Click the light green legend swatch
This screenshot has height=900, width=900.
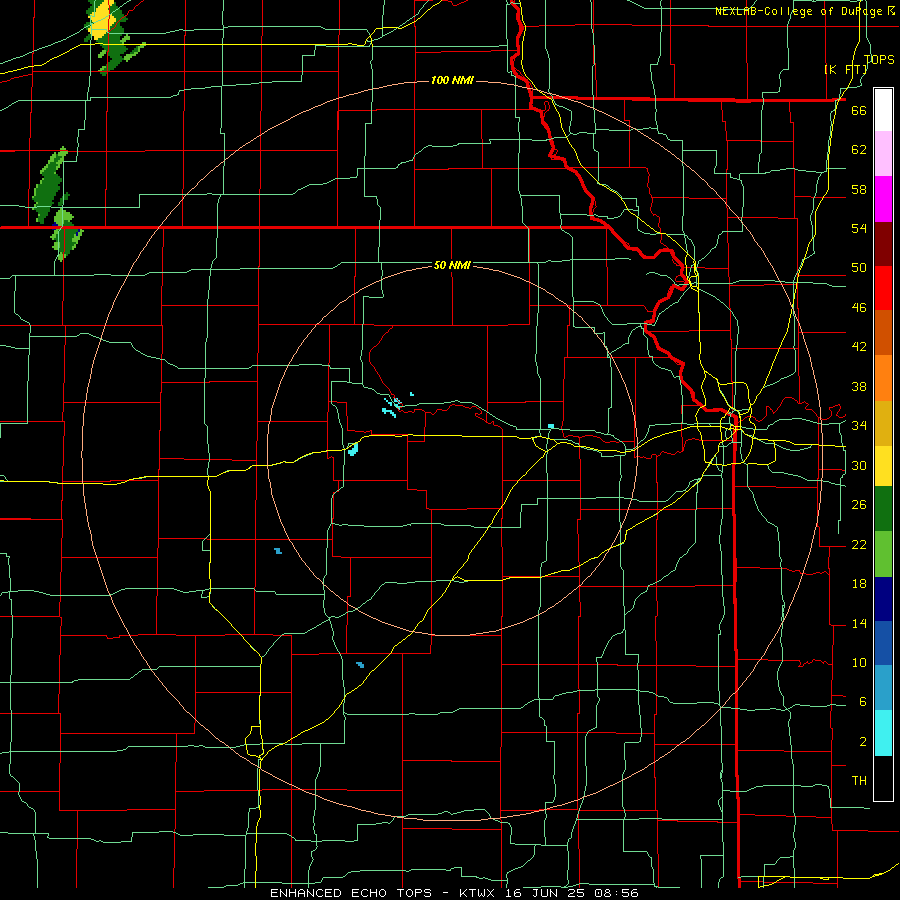click(883, 553)
